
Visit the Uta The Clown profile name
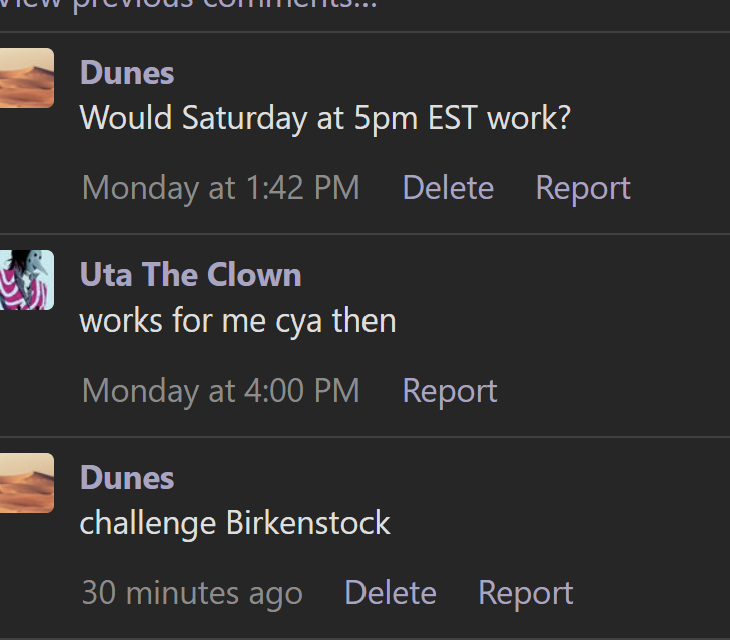(190, 275)
